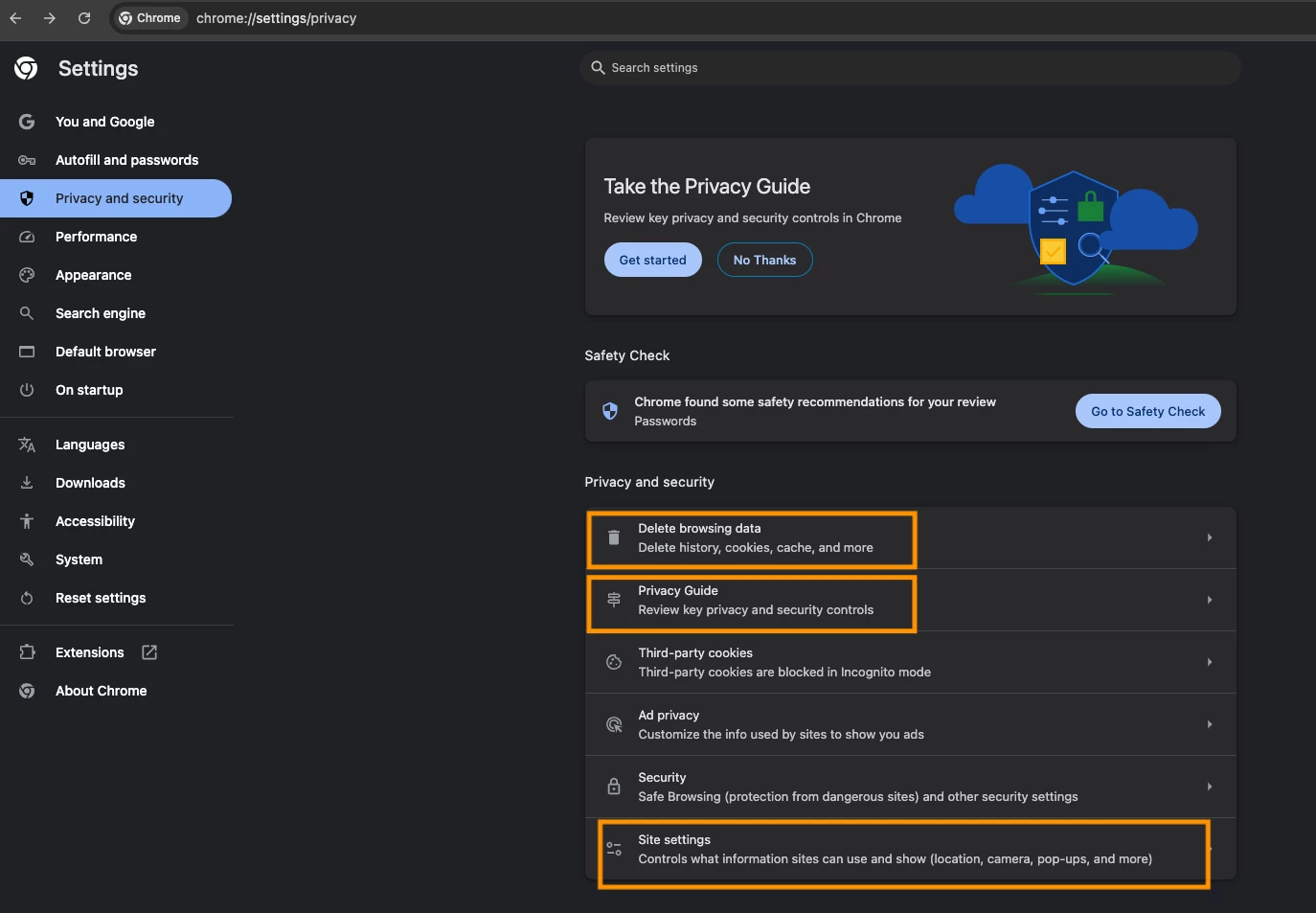Image resolution: width=1316 pixels, height=913 pixels.
Task: Open About Chrome page
Action: click(116, 691)
